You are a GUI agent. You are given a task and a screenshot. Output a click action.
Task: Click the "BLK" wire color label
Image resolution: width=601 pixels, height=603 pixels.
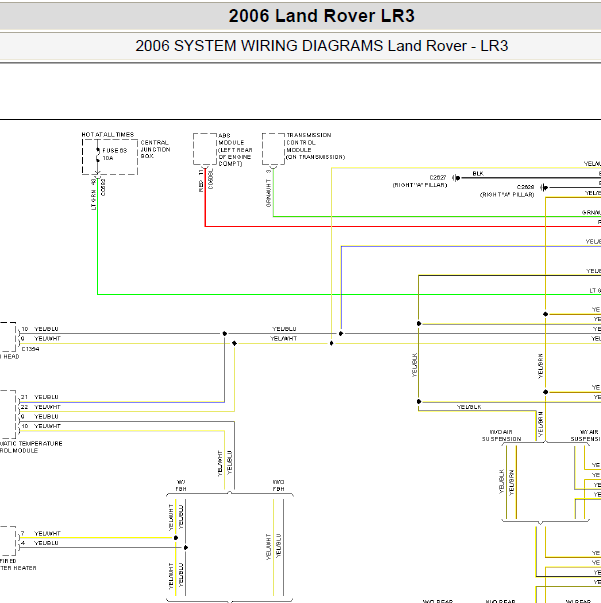478,173
